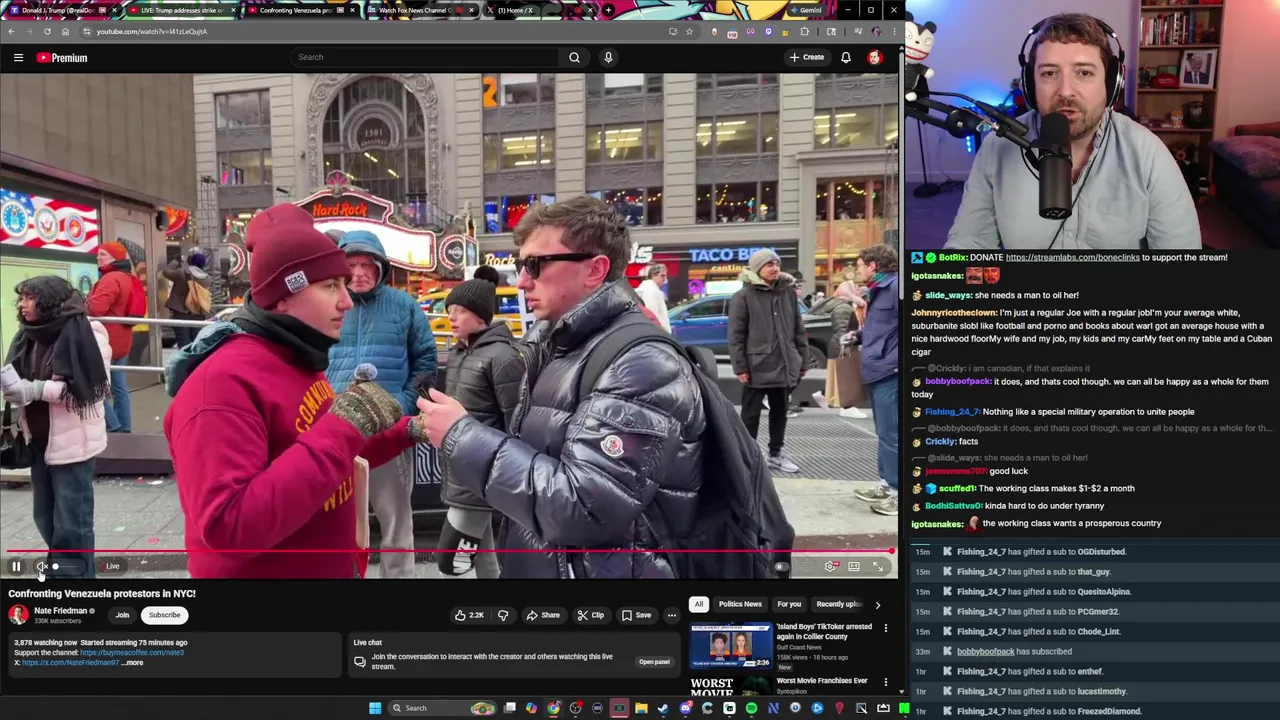This screenshot has height=720, width=1280.
Task: Bookmark this page with the star
Action: coord(689,31)
